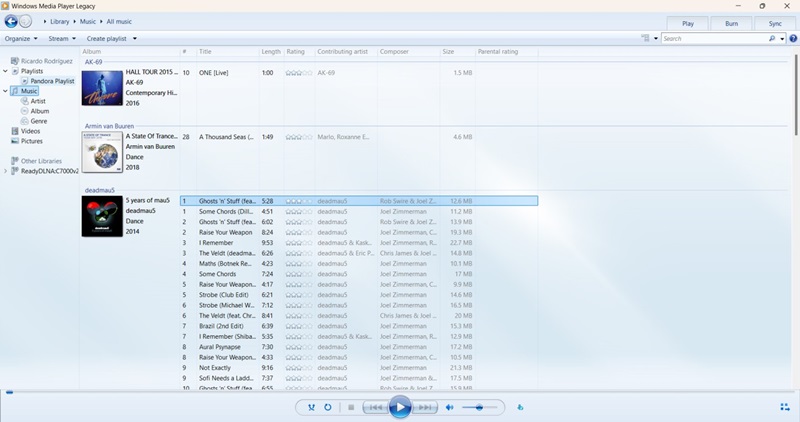Open the Stream menu
The image size is (800, 422).
(x=62, y=38)
